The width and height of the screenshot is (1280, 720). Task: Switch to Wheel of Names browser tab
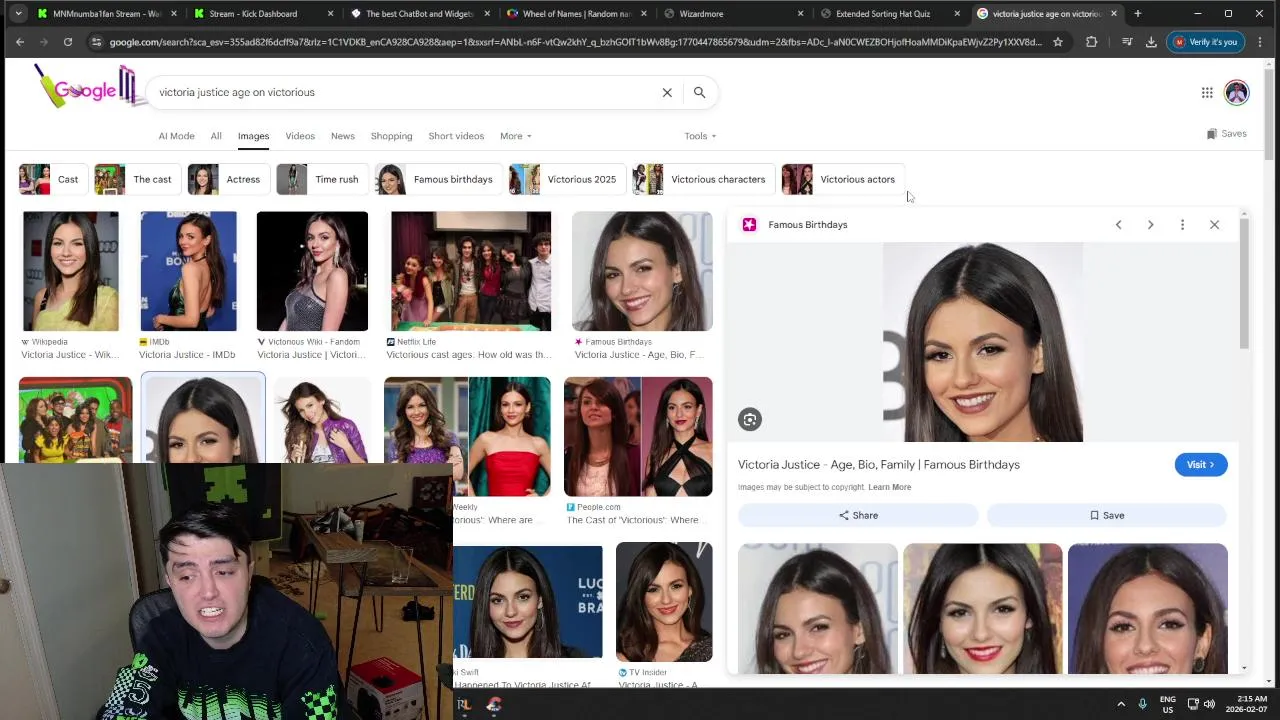578,14
